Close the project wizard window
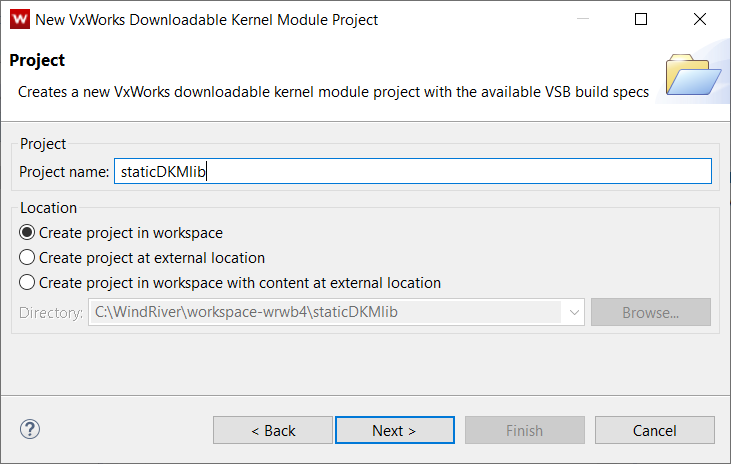Image resolution: width=731 pixels, height=464 pixels. [x=700, y=19]
